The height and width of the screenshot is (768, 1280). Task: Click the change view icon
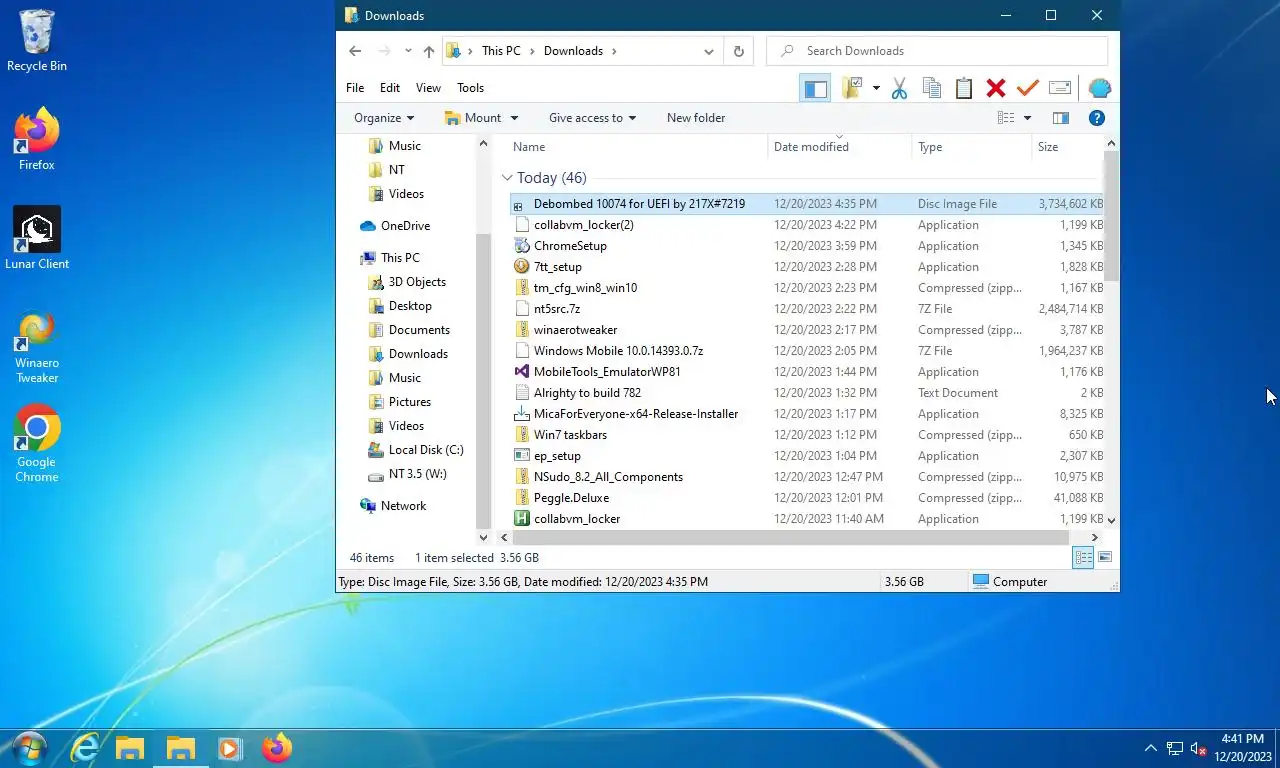coord(1006,118)
